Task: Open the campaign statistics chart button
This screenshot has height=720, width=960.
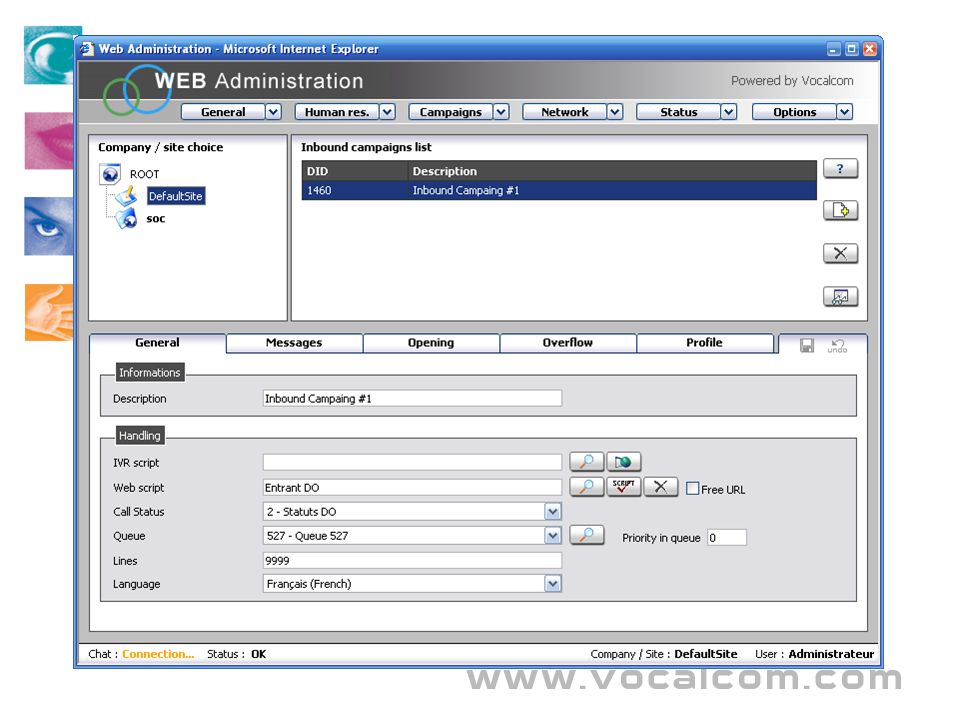Action: 840,297
